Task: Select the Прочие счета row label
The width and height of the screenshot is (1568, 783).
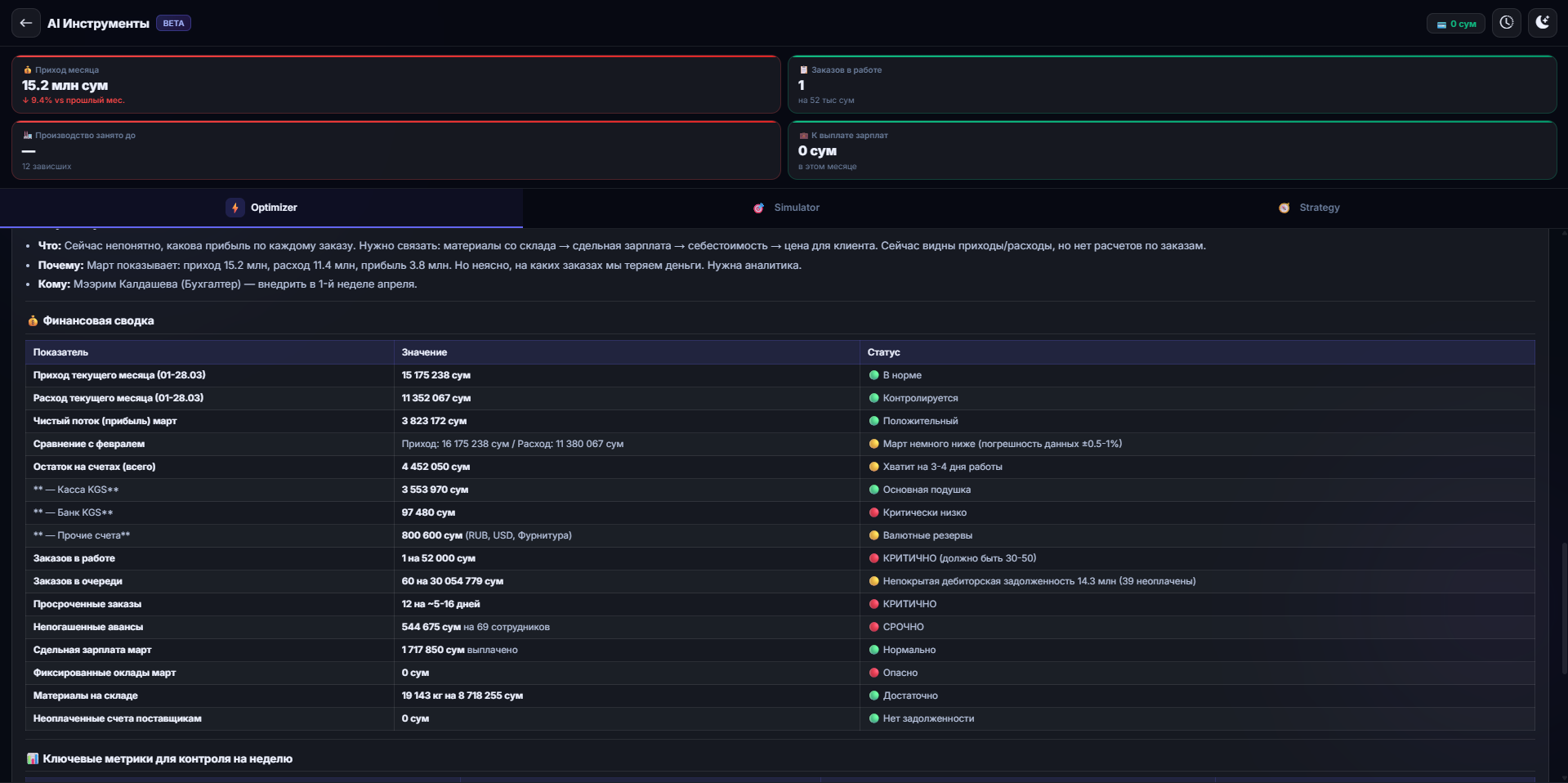Action: pos(82,535)
